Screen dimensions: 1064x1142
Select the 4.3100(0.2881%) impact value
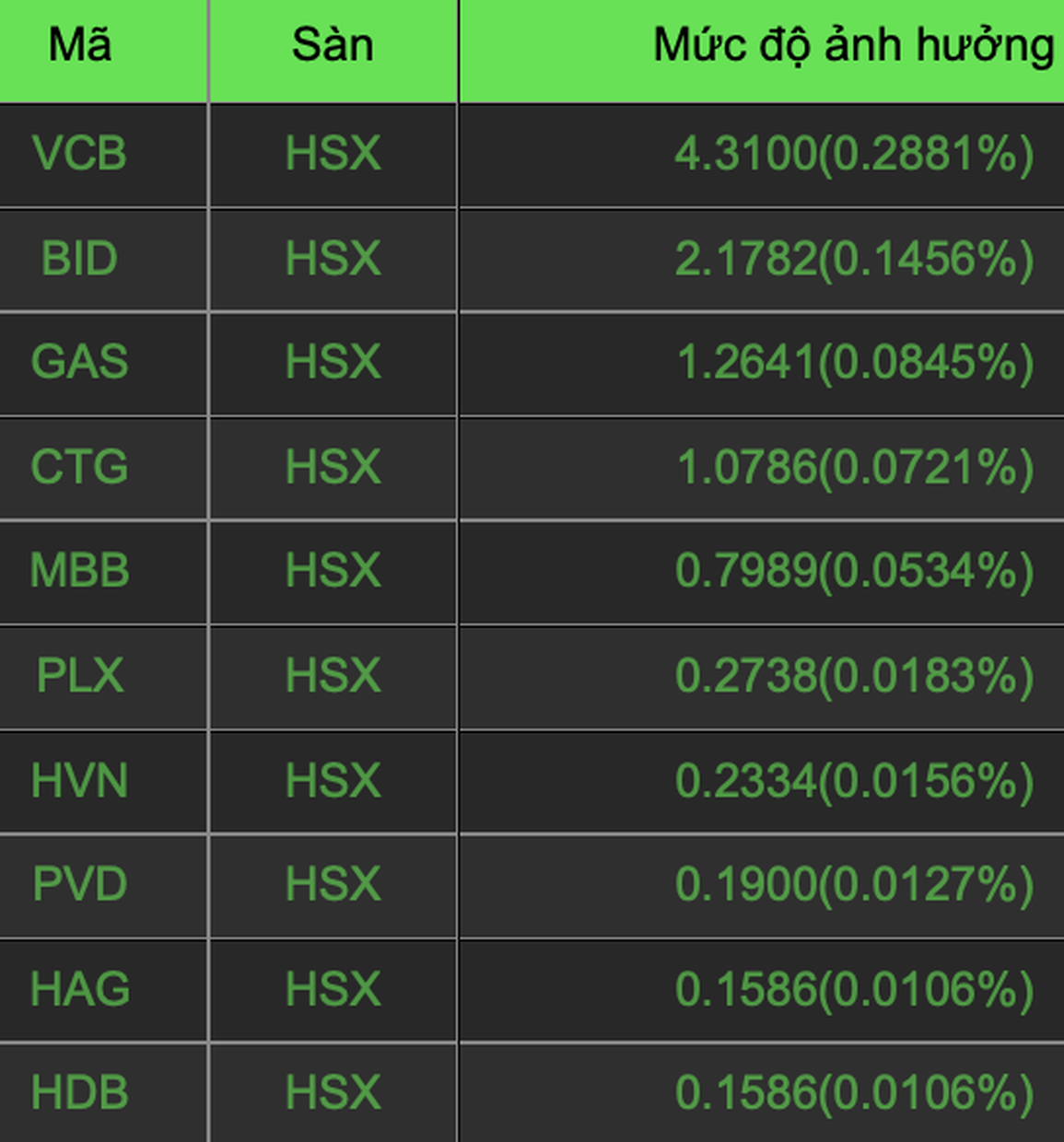[x=854, y=154]
